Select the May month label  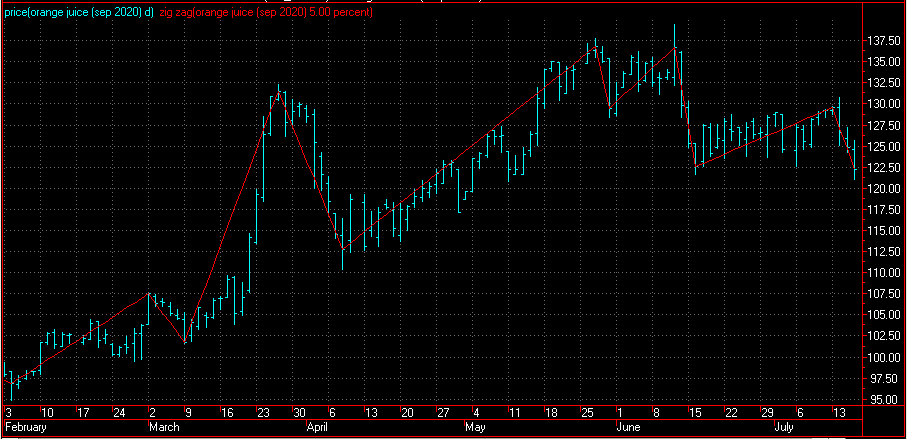click(475, 427)
